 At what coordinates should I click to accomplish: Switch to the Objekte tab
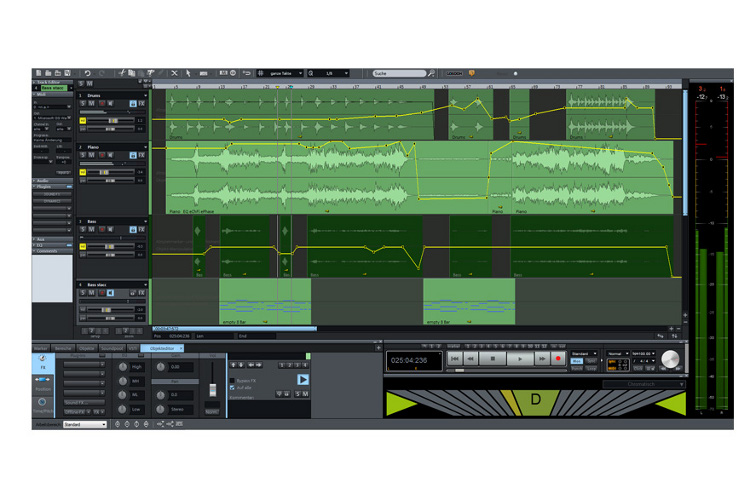tap(87, 349)
